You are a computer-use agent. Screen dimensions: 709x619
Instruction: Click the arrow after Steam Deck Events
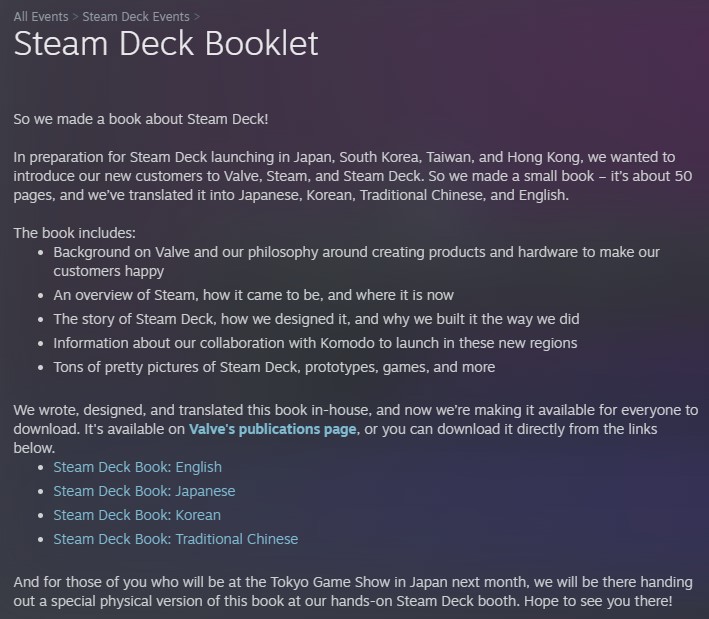click(198, 16)
